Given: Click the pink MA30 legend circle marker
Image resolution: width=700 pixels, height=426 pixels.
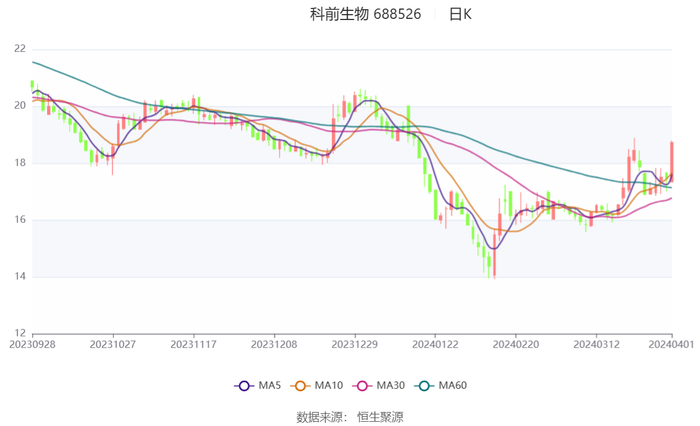Looking at the screenshot, I should (x=361, y=386).
